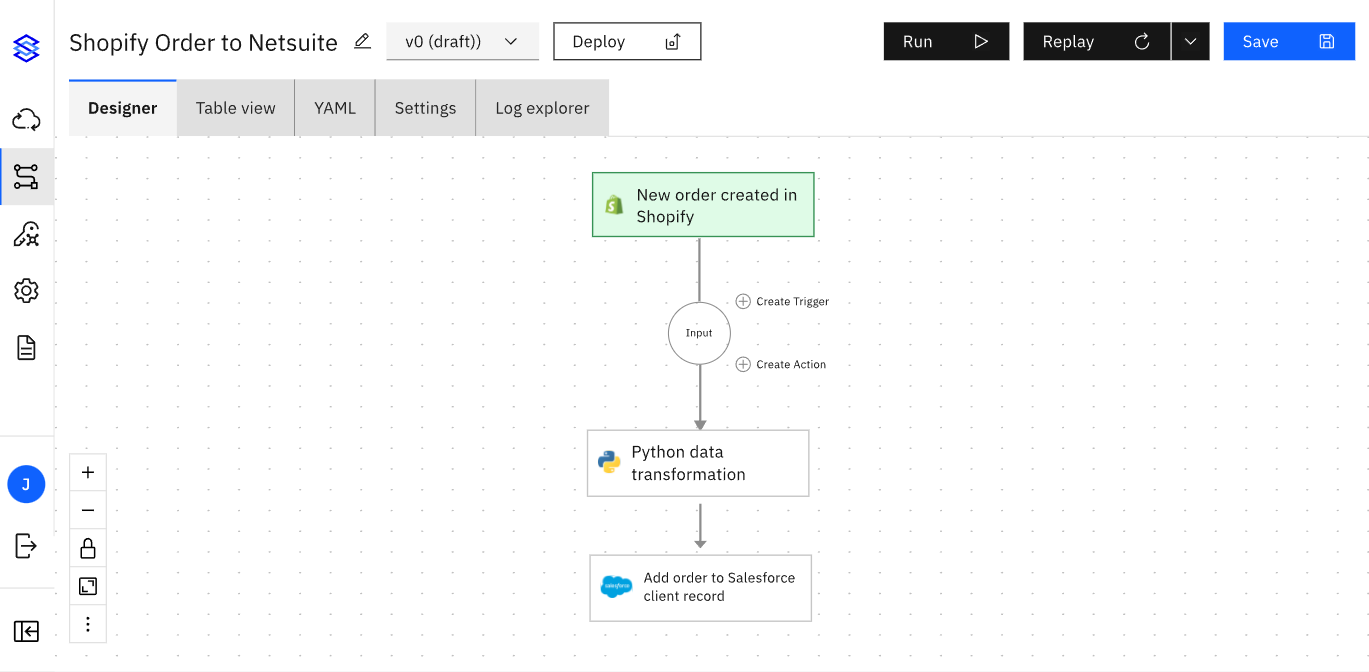
Task: Select the workflows sidebar icon
Action: (x=26, y=177)
